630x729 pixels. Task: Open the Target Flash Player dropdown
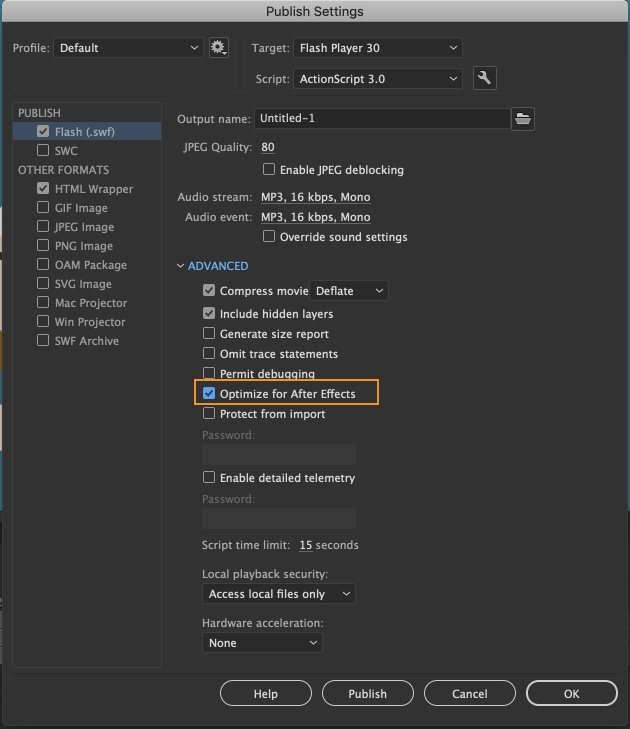pyautogui.click(x=378, y=48)
